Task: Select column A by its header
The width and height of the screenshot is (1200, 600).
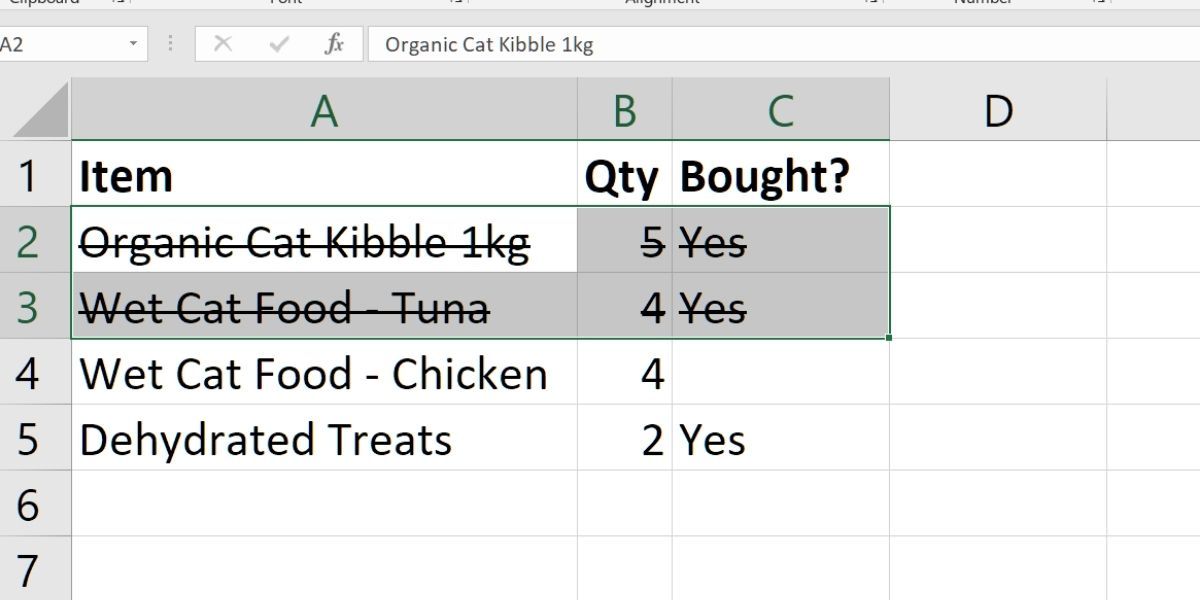Action: click(324, 110)
